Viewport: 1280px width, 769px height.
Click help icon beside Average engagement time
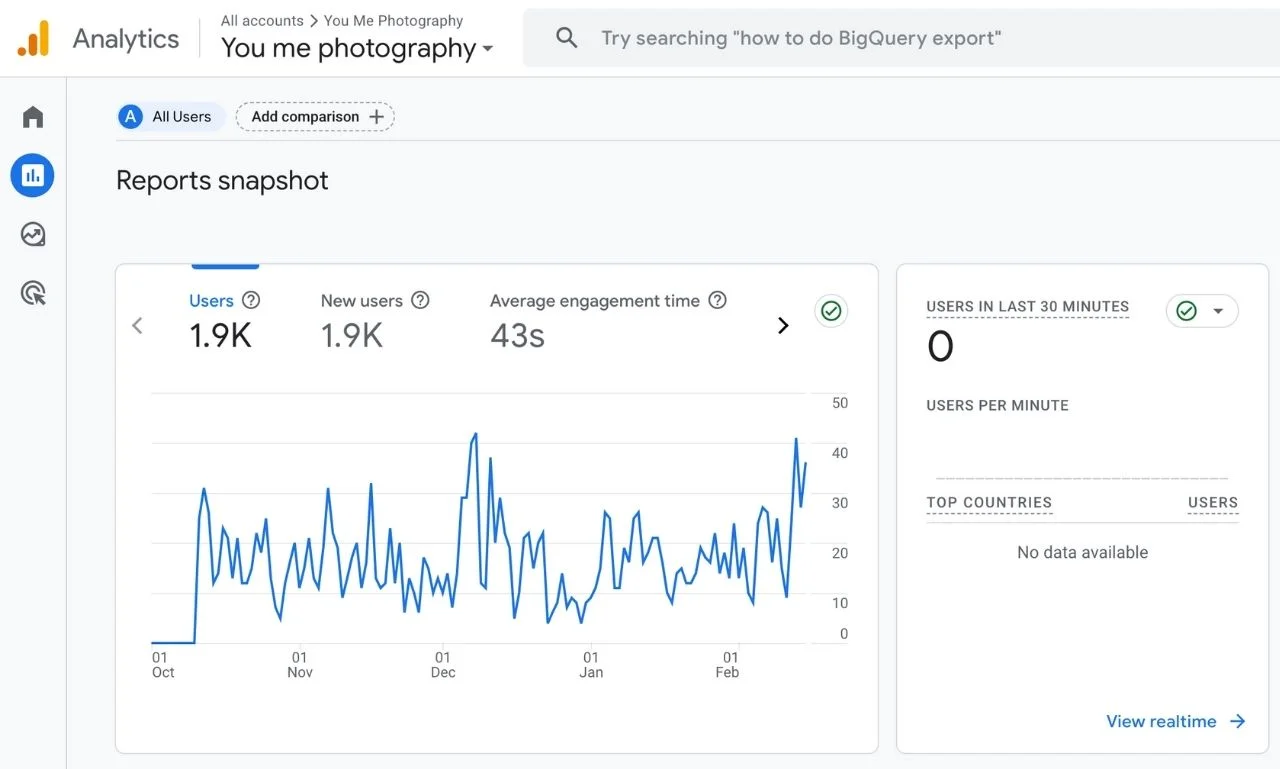717,300
